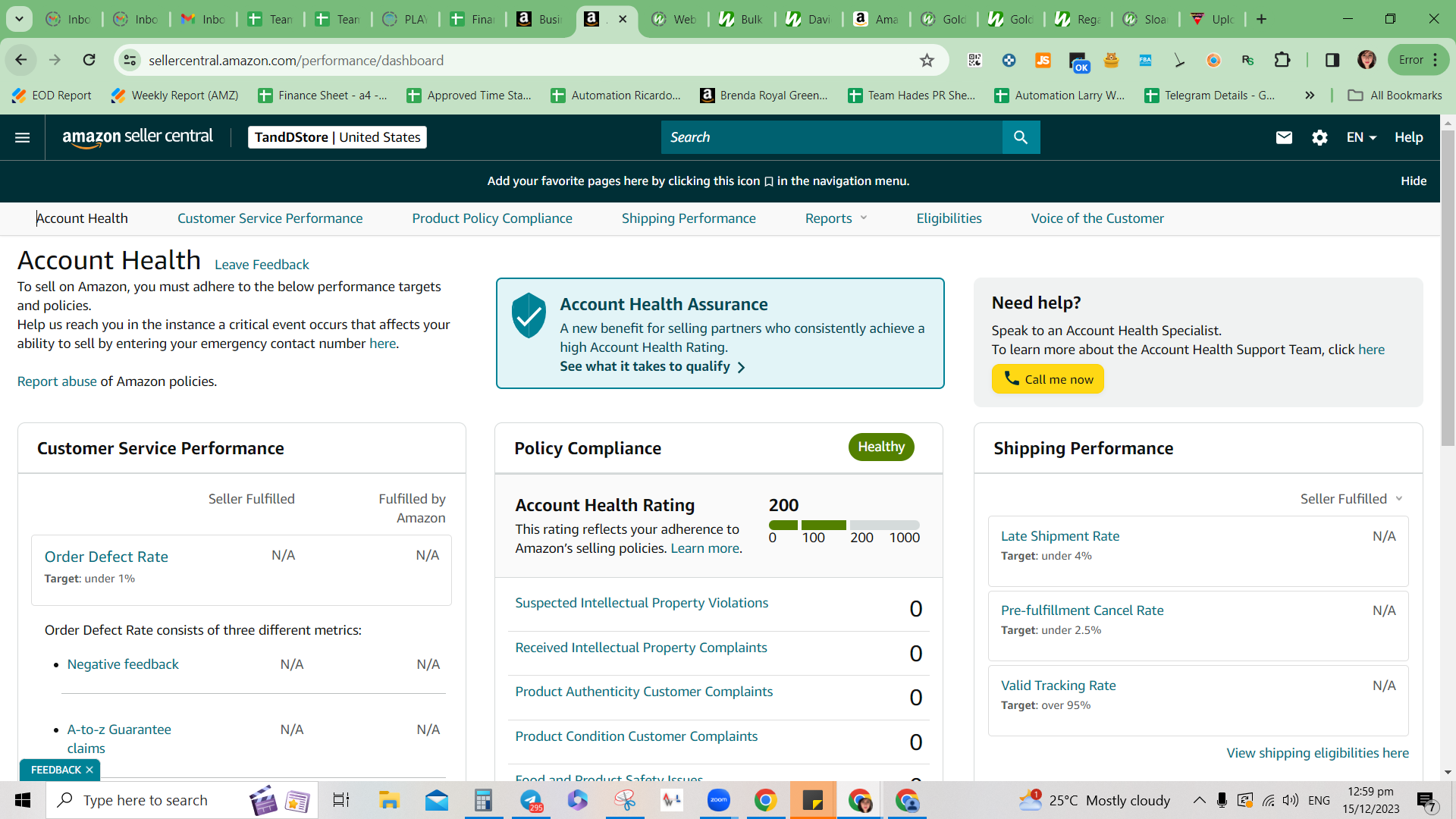The width and height of the screenshot is (1456, 819).
Task: Open Suspected Intellectual Property Violations
Action: (642, 603)
